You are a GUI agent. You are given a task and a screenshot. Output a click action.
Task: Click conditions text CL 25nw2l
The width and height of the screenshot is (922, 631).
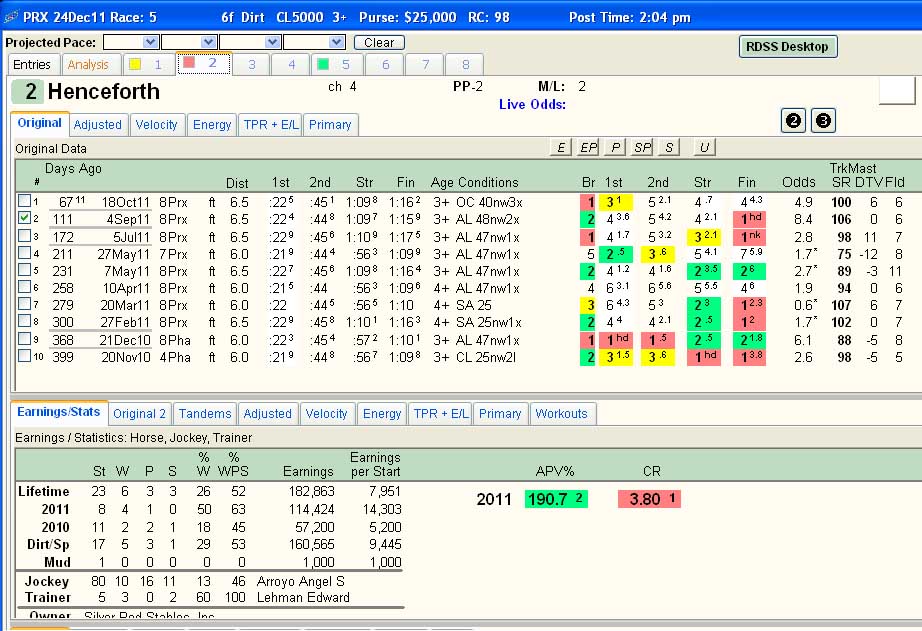[x=486, y=357]
